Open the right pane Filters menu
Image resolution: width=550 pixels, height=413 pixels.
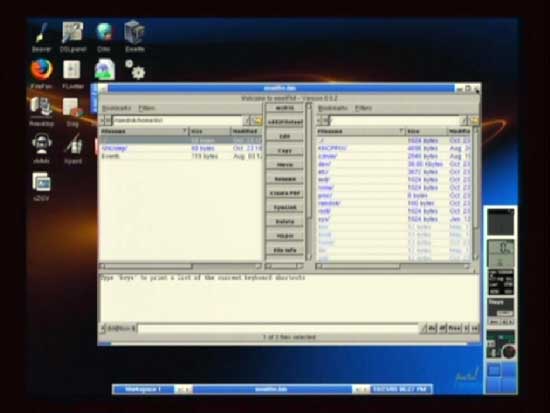pos(363,108)
